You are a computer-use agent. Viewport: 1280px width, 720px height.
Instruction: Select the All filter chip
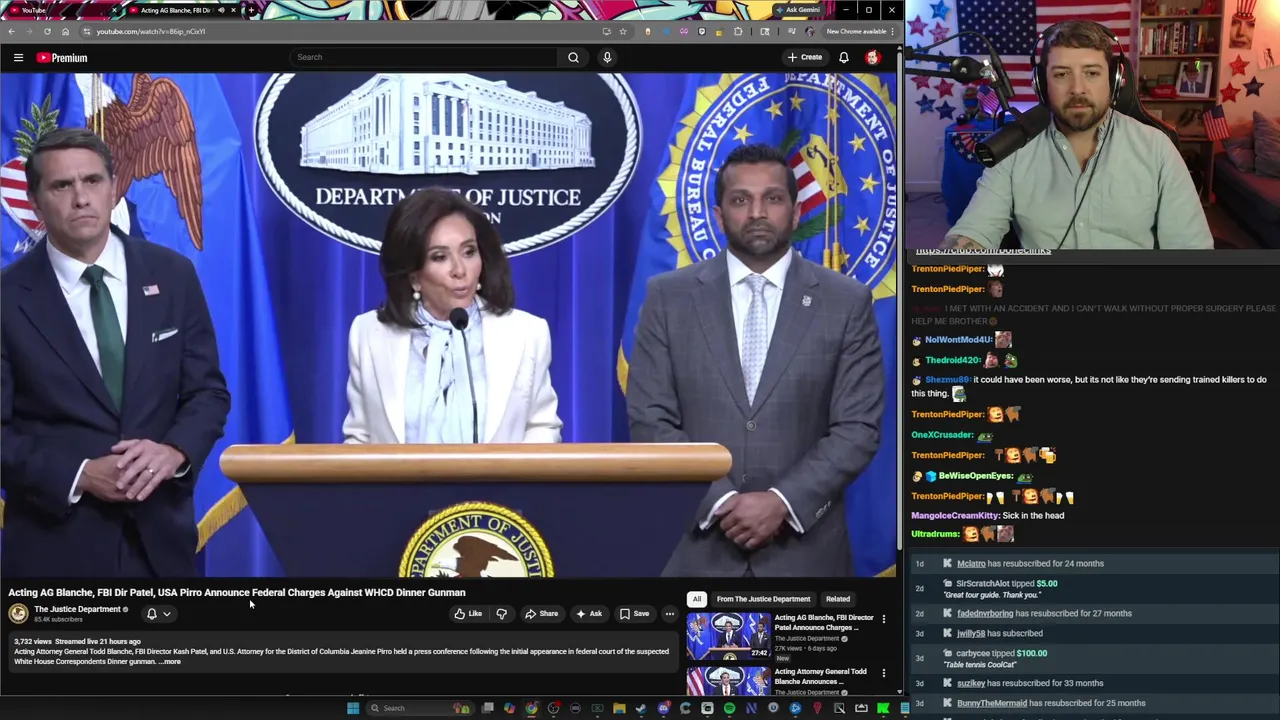697,599
